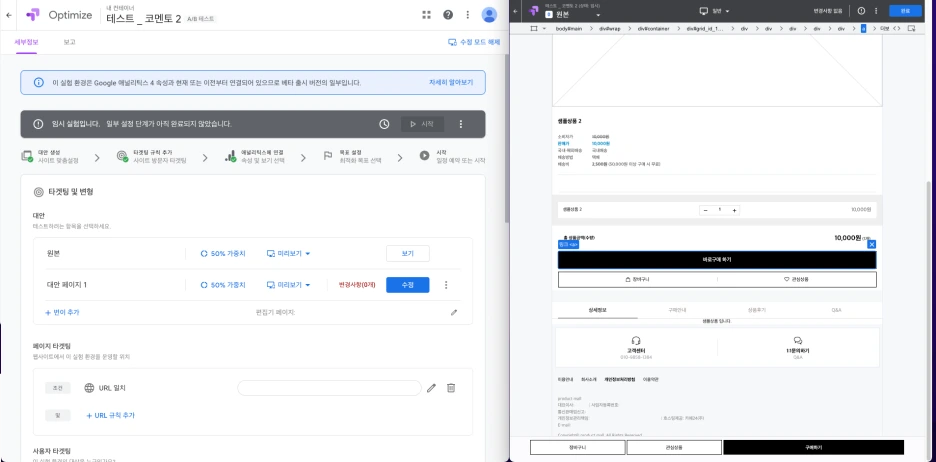Switch to 상품후기 product tab
Screen dimensions: 936x462
(x=757, y=310)
